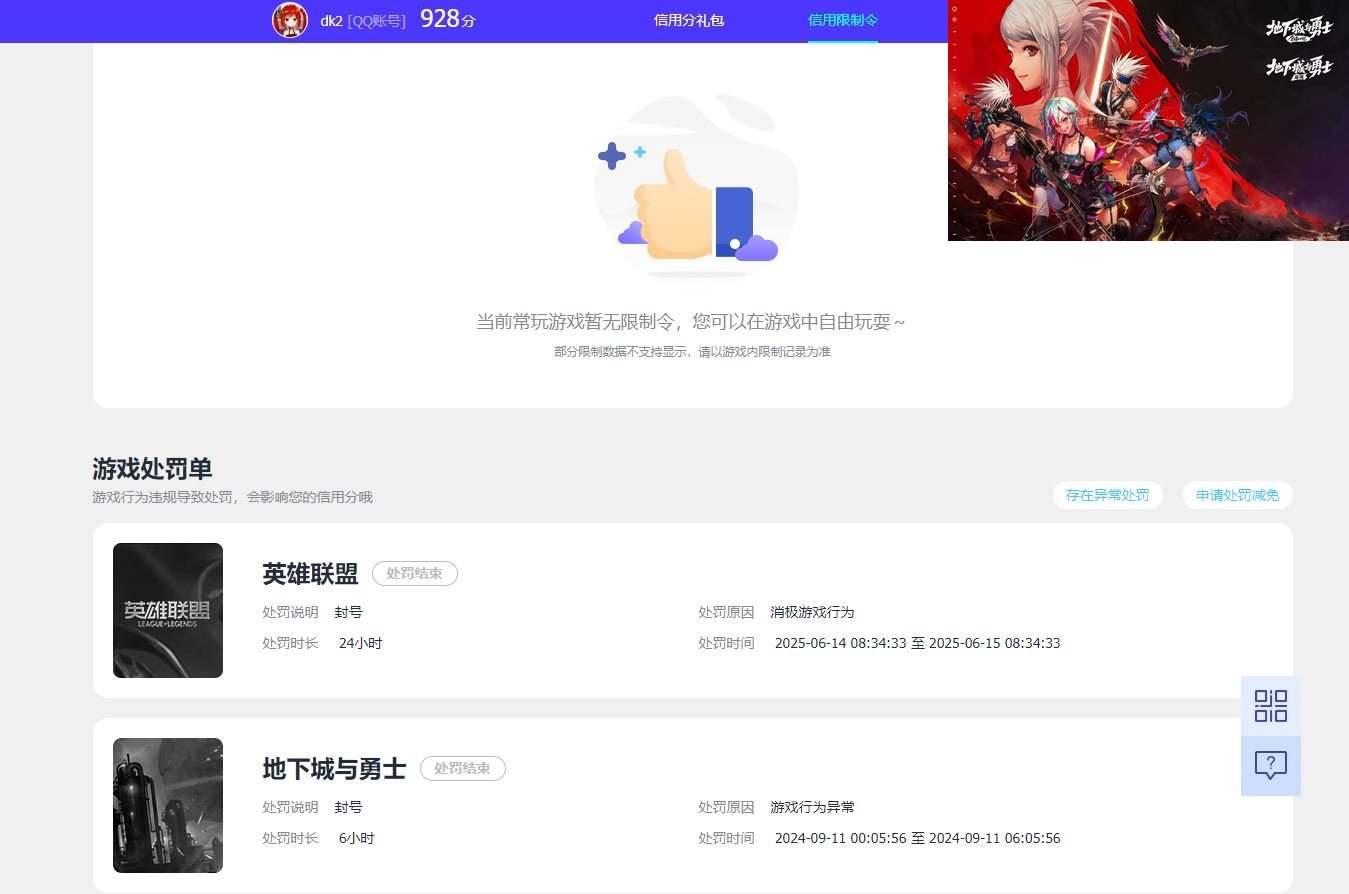
Task: Open the help question chat icon
Action: 1271,766
